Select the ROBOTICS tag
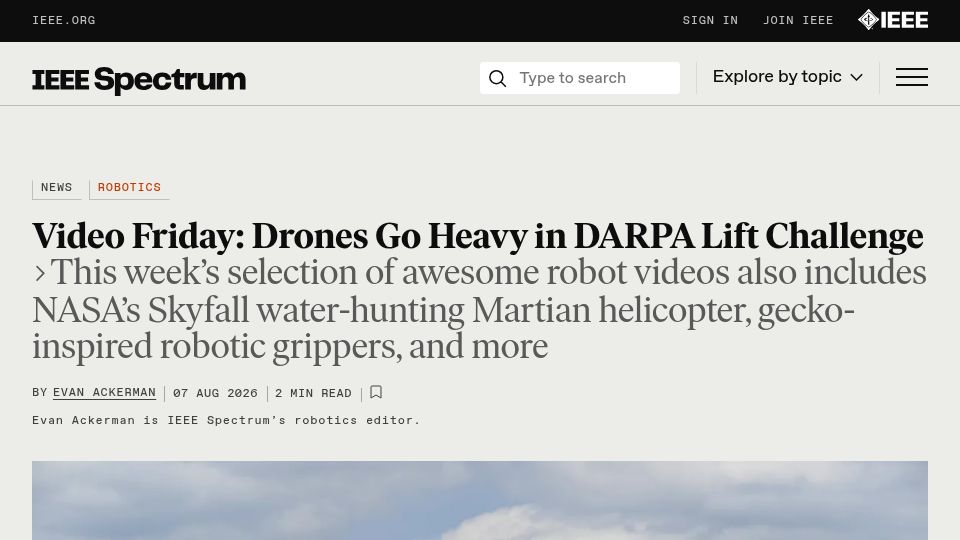 (x=129, y=188)
